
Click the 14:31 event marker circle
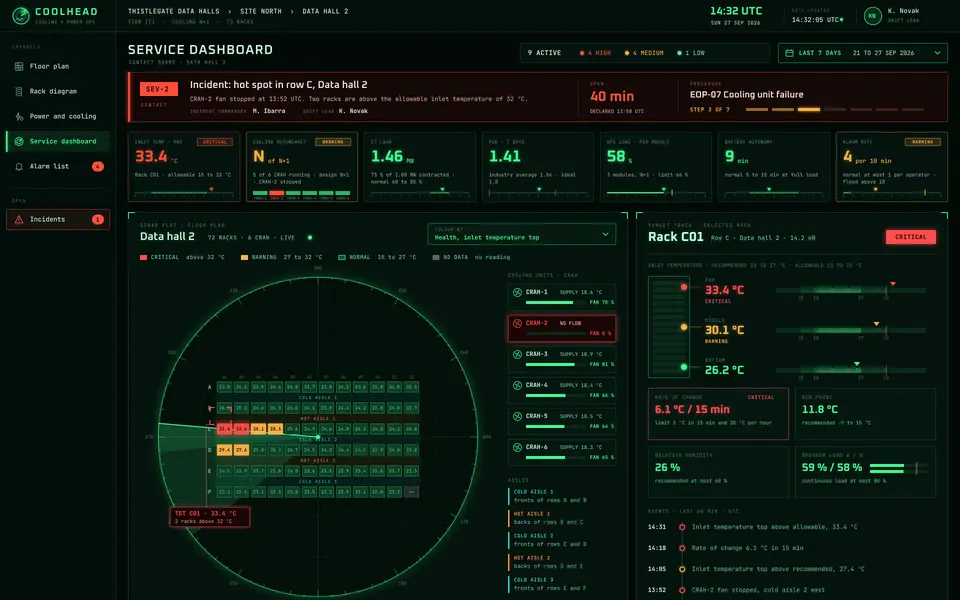(x=682, y=527)
